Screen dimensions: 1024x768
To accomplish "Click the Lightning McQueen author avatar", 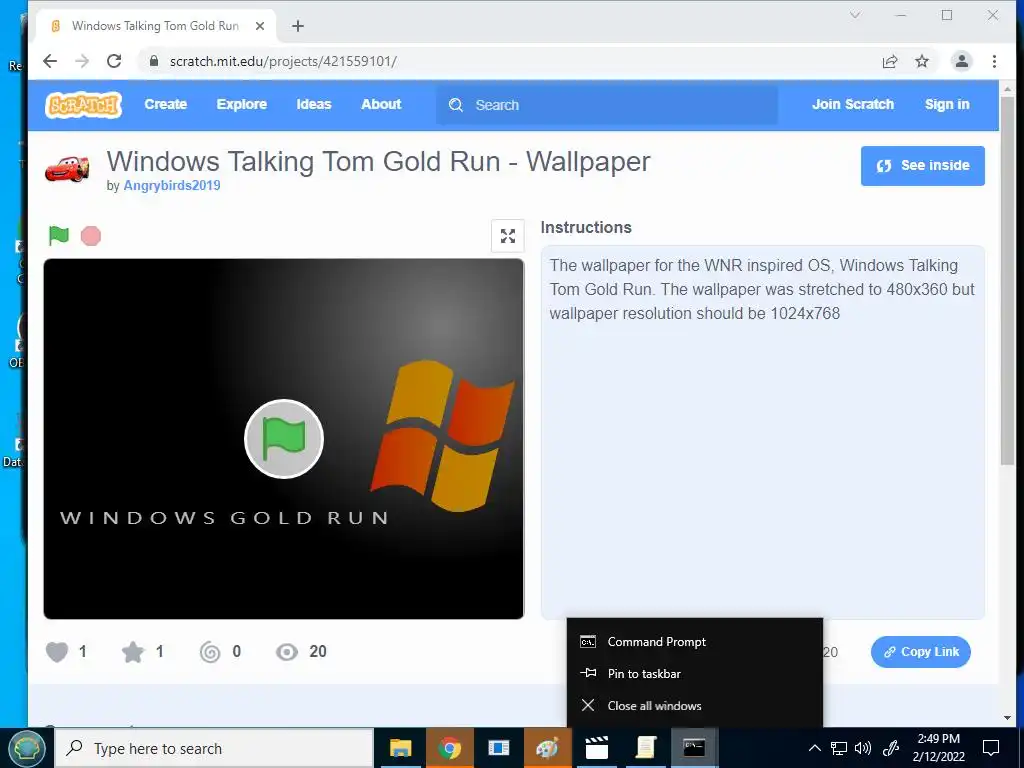I will [x=67, y=168].
